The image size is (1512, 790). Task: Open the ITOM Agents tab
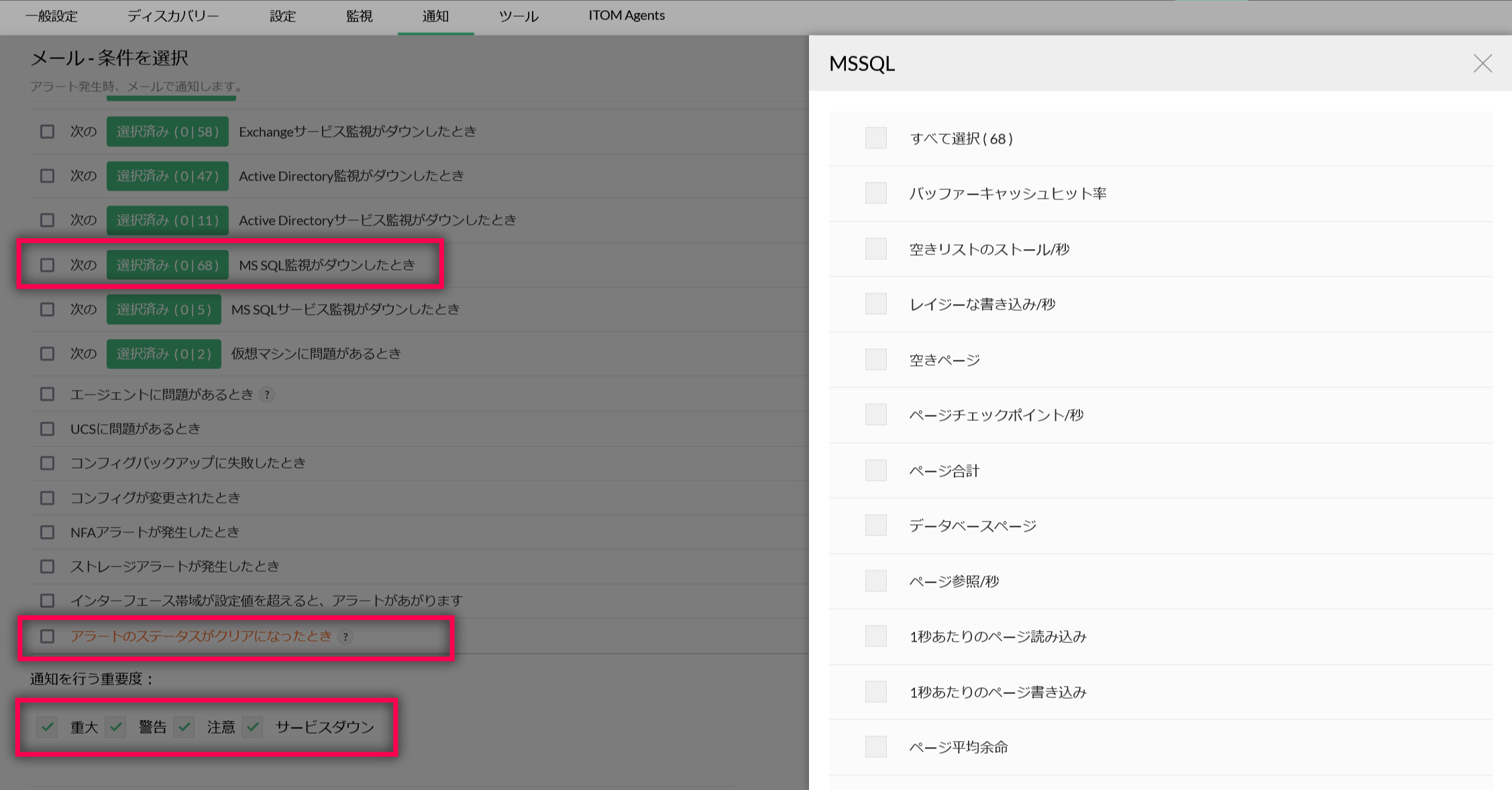626,15
